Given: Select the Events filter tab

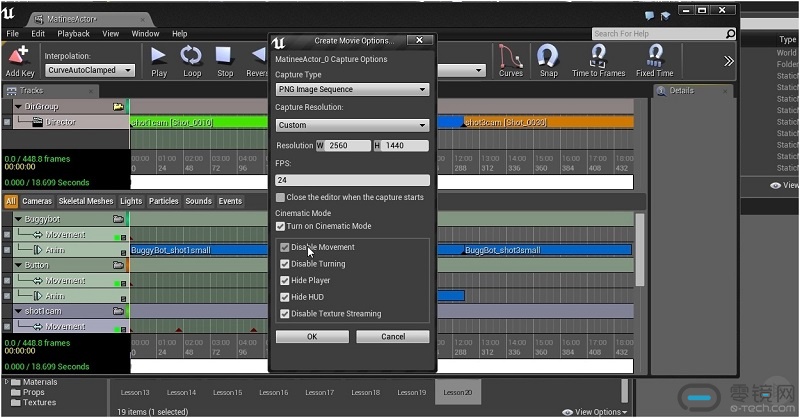Looking at the screenshot, I should point(230,201).
